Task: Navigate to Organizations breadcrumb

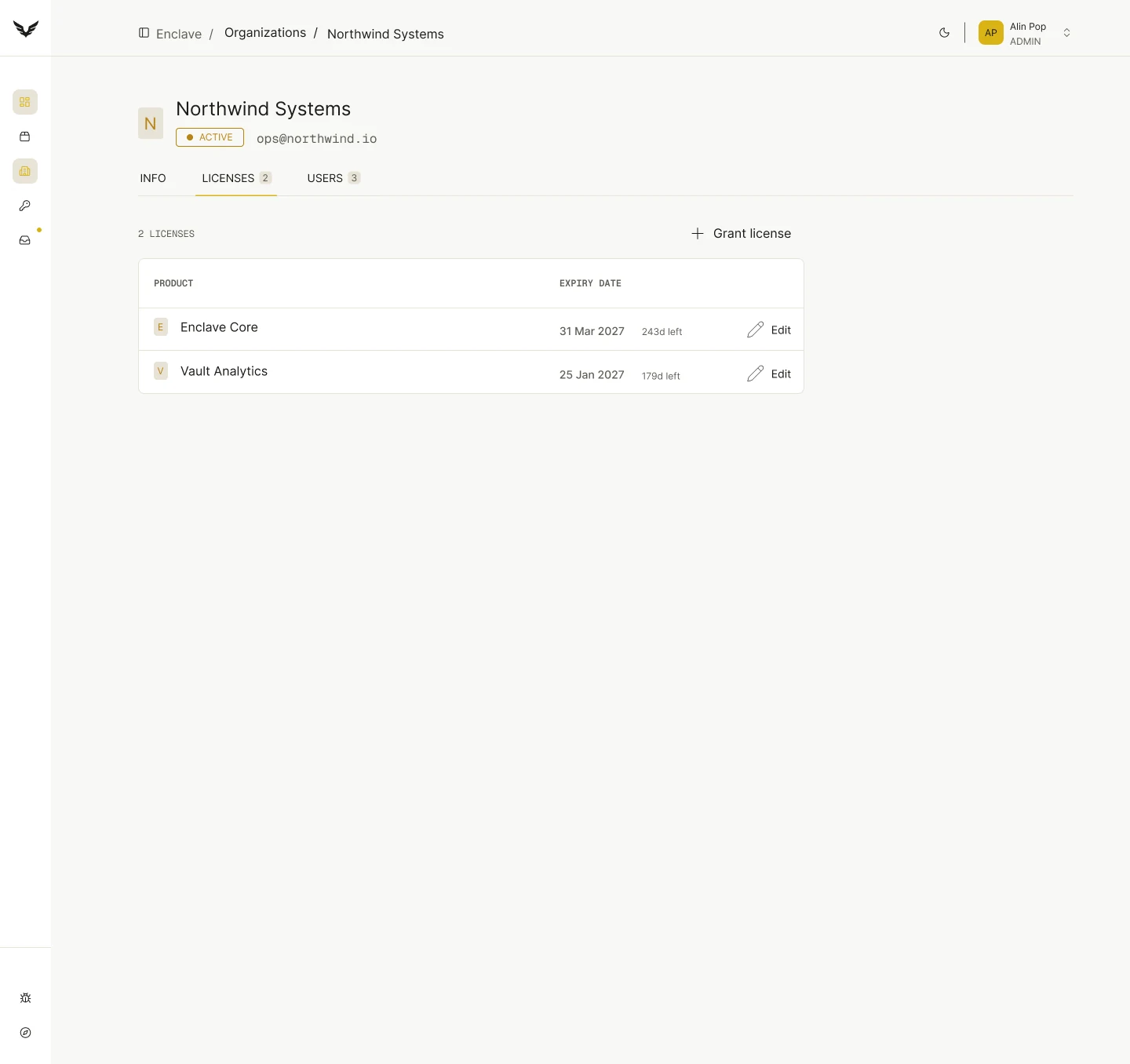Action: click(265, 32)
